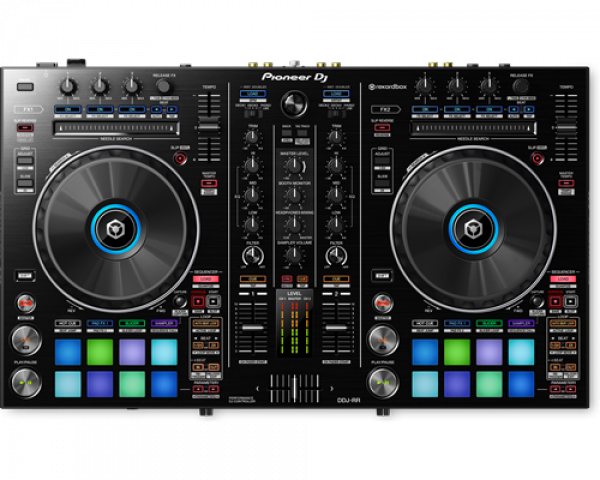Turn on first FX2 ON button

click(425, 109)
